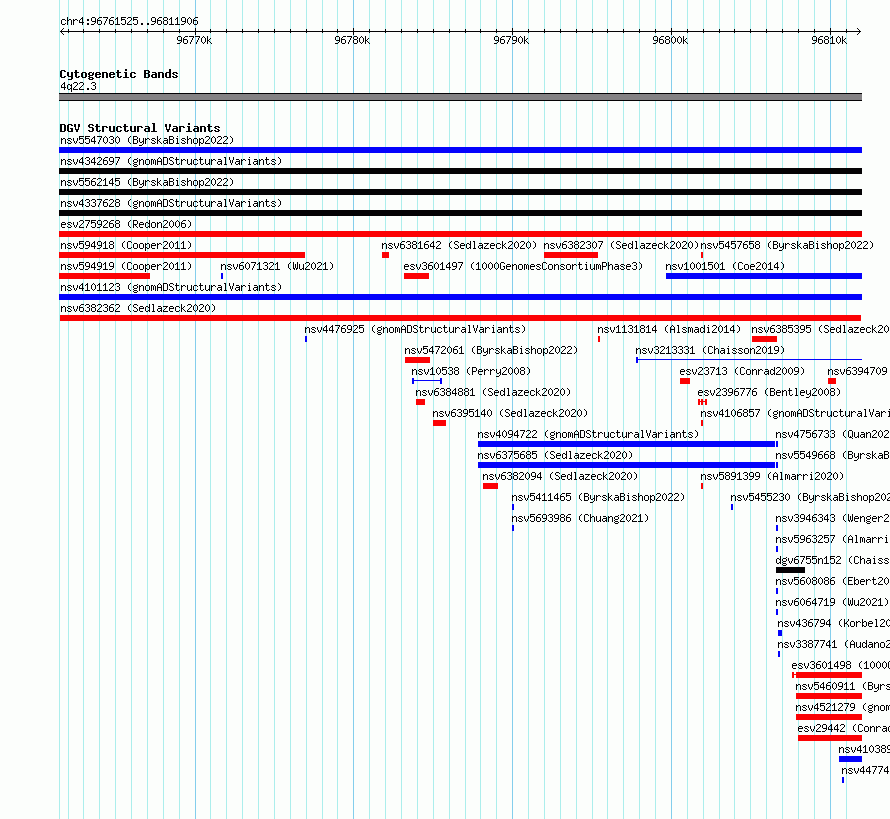Click the nsv6394709 label
The width and height of the screenshot is (890, 819).
pyautogui.click(x=858, y=371)
